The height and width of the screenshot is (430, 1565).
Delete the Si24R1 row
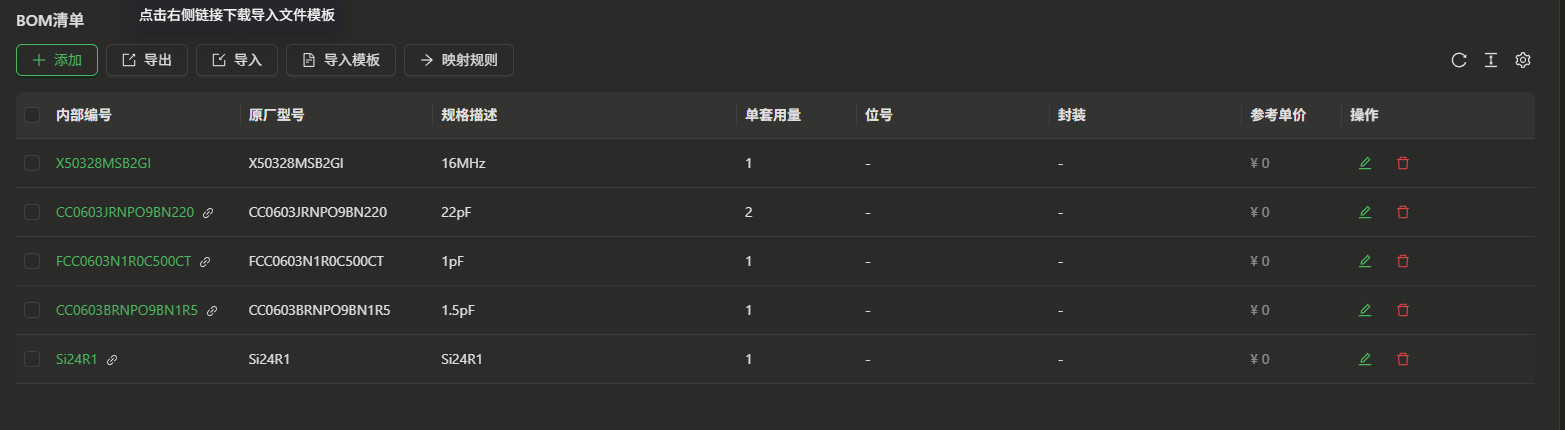tap(1403, 359)
